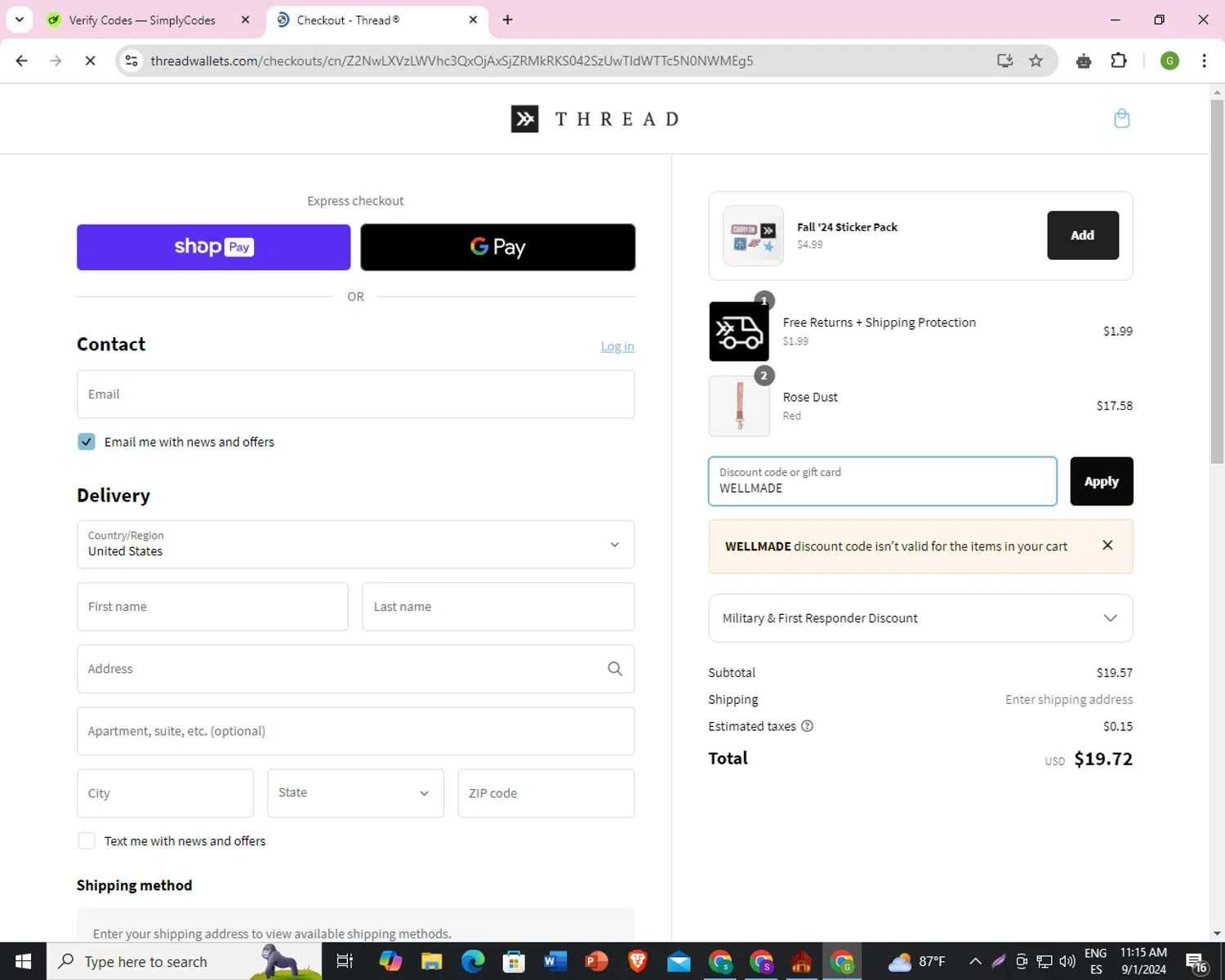Uncheck Email me with news and offers
This screenshot has height=980, width=1225.
87,442
